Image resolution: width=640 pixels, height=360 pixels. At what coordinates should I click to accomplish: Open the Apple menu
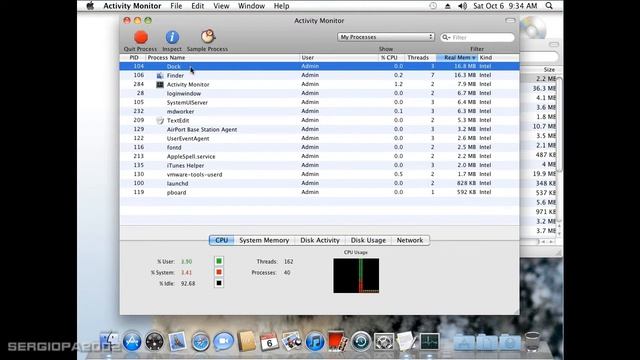click(x=90, y=6)
